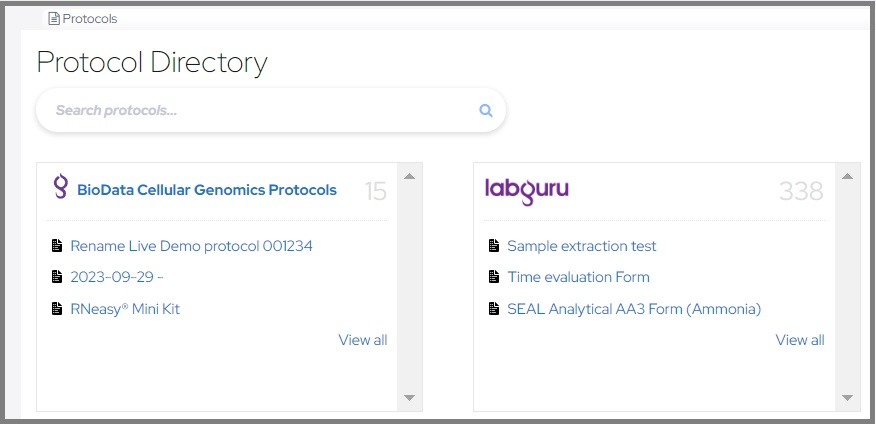Click the search magnifier icon

click(486, 111)
